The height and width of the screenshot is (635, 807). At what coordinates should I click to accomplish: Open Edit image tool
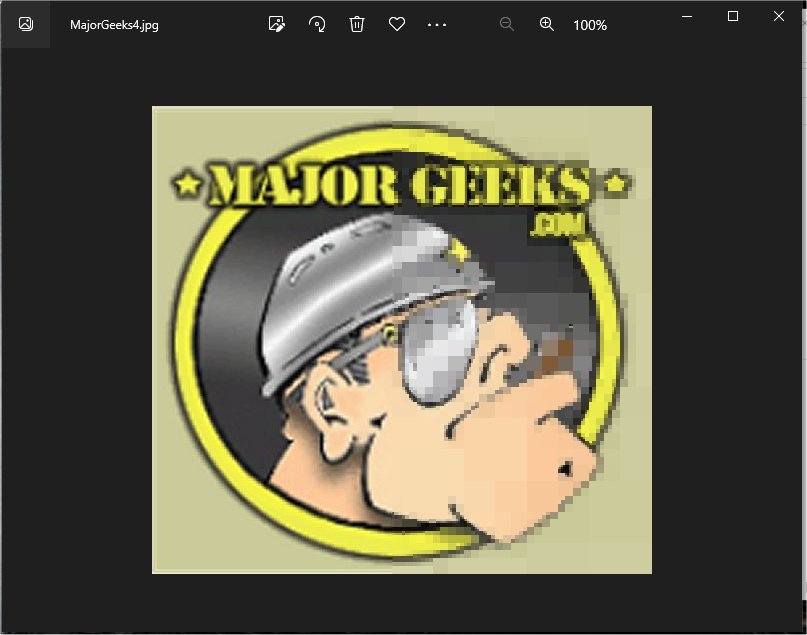coord(276,24)
